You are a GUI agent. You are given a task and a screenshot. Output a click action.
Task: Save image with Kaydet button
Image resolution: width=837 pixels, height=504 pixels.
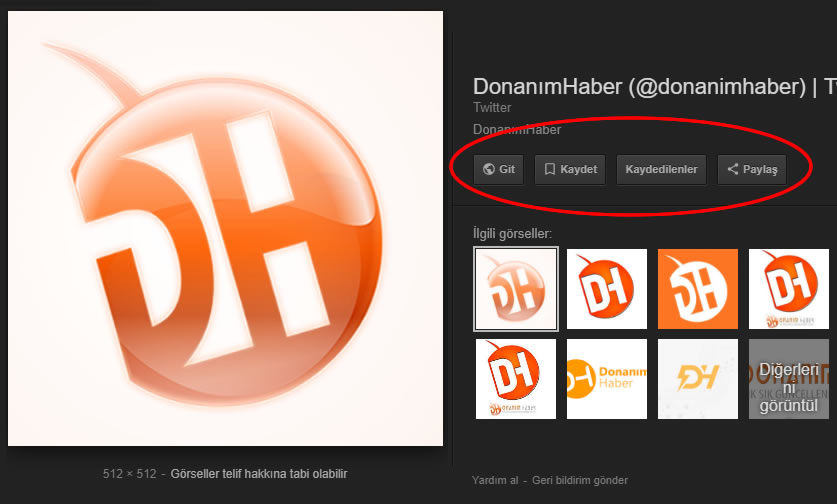tap(570, 169)
